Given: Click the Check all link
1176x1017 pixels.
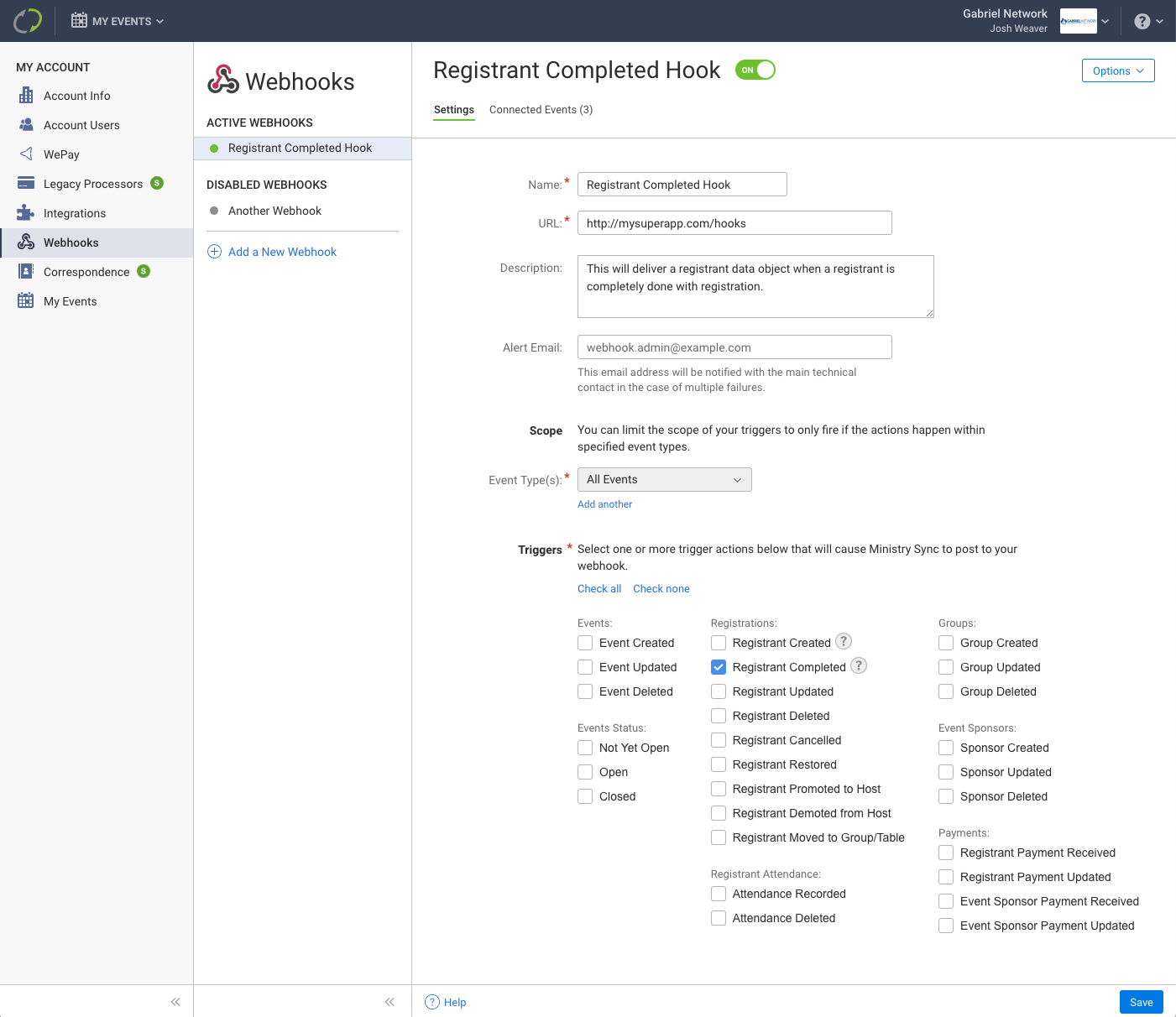Looking at the screenshot, I should coord(599,589).
